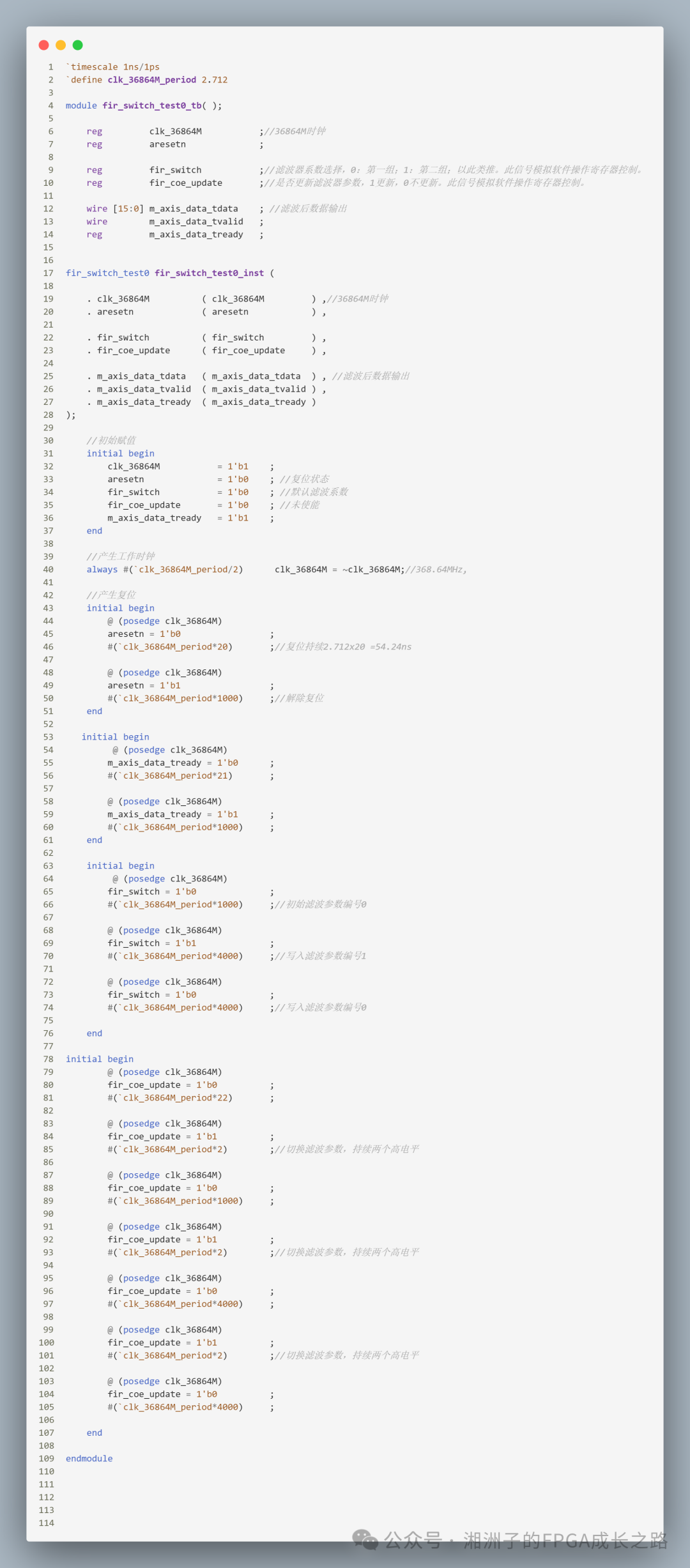
Task: Click the wire keyword on line 13
Action: (97, 222)
